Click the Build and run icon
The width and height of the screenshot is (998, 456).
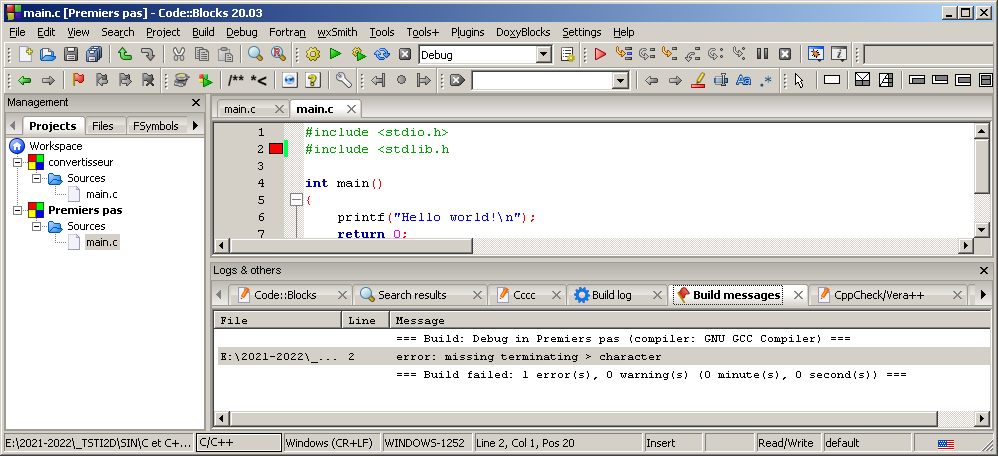click(x=358, y=55)
